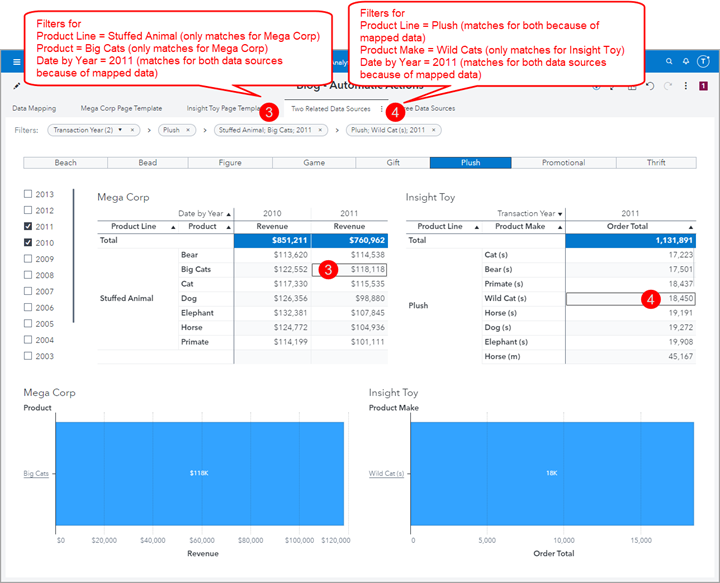Check the 2005 year checkbox
This screenshot has width=720, height=583.
(x=28, y=323)
